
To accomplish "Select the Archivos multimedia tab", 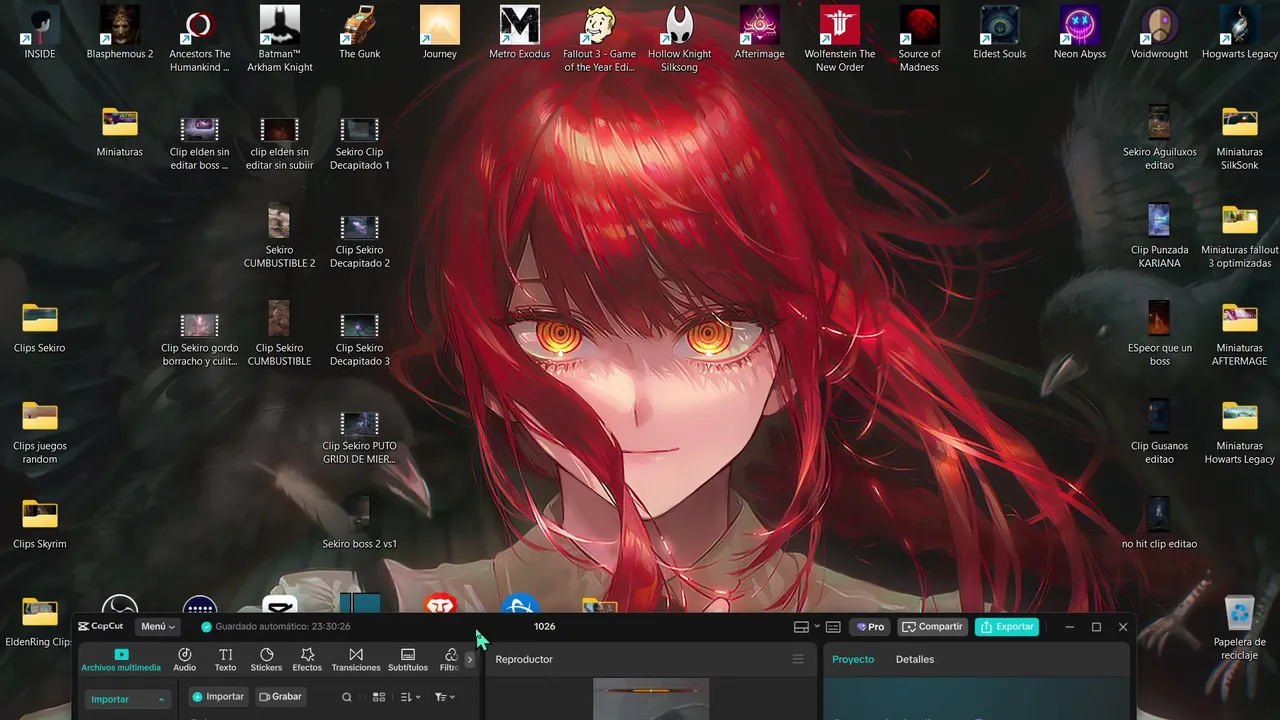I will point(121,659).
